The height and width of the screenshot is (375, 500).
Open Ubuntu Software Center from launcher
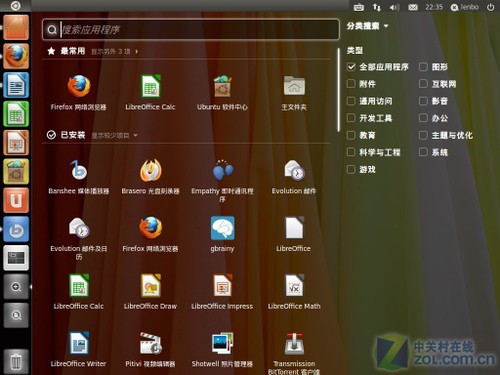16,171
